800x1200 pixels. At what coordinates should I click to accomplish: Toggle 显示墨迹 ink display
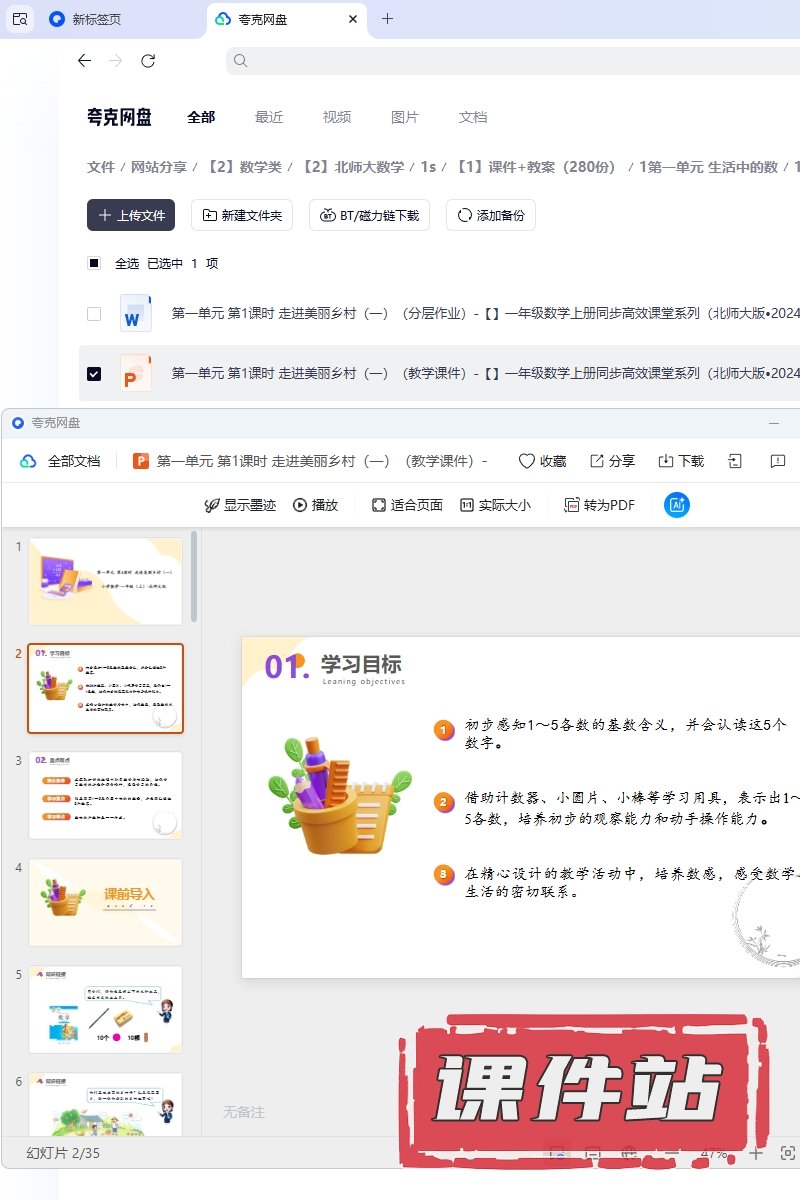[240, 505]
